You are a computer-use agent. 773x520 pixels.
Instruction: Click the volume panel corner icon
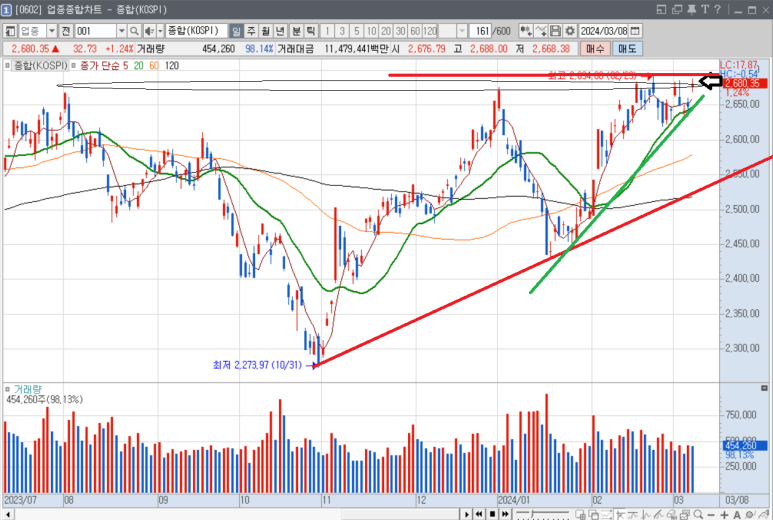tap(764, 388)
